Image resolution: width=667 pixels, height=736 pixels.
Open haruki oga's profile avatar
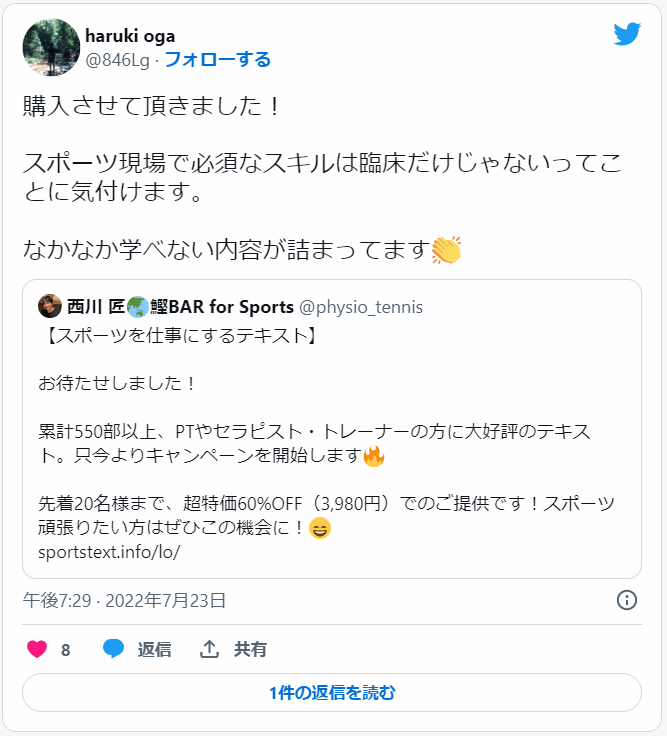click(x=50, y=47)
